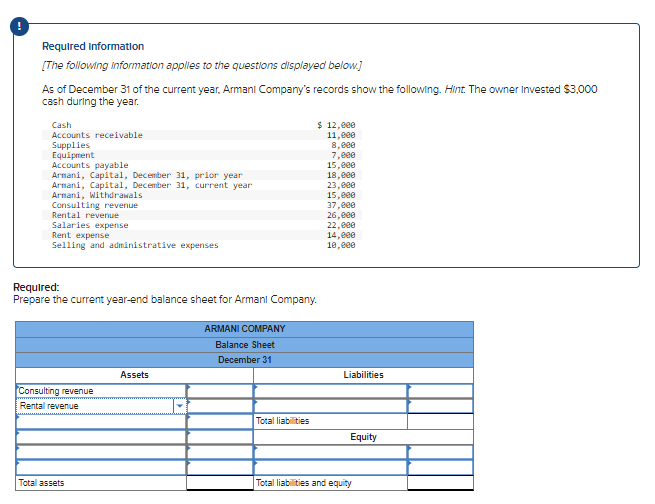The height and width of the screenshot is (504, 655).
Task: Click the 26,000 Rental revenue value
Action: click(341, 215)
